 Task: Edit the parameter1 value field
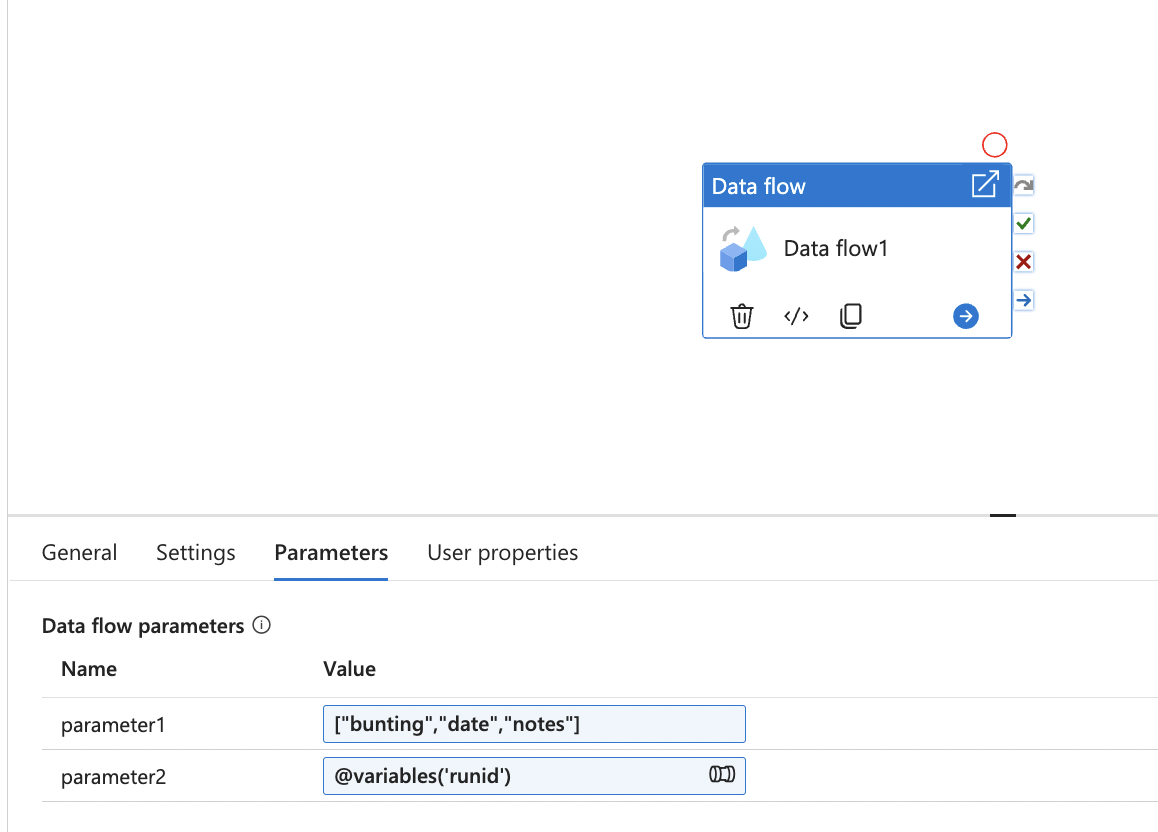[x=534, y=724]
